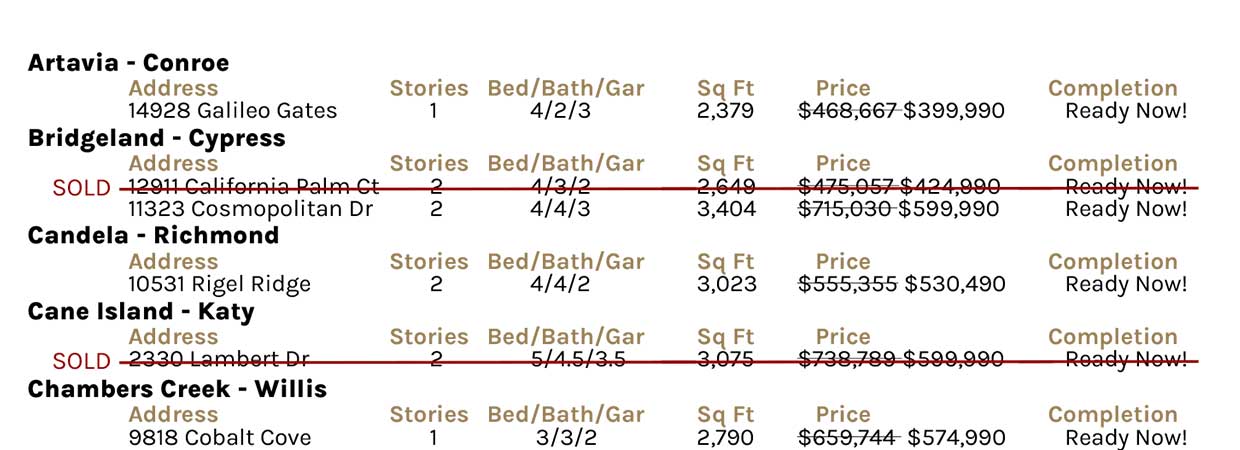Select Ready Now! for 9818 Cobalt Cove
1240x450 pixels.
pyautogui.click(x=1126, y=438)
